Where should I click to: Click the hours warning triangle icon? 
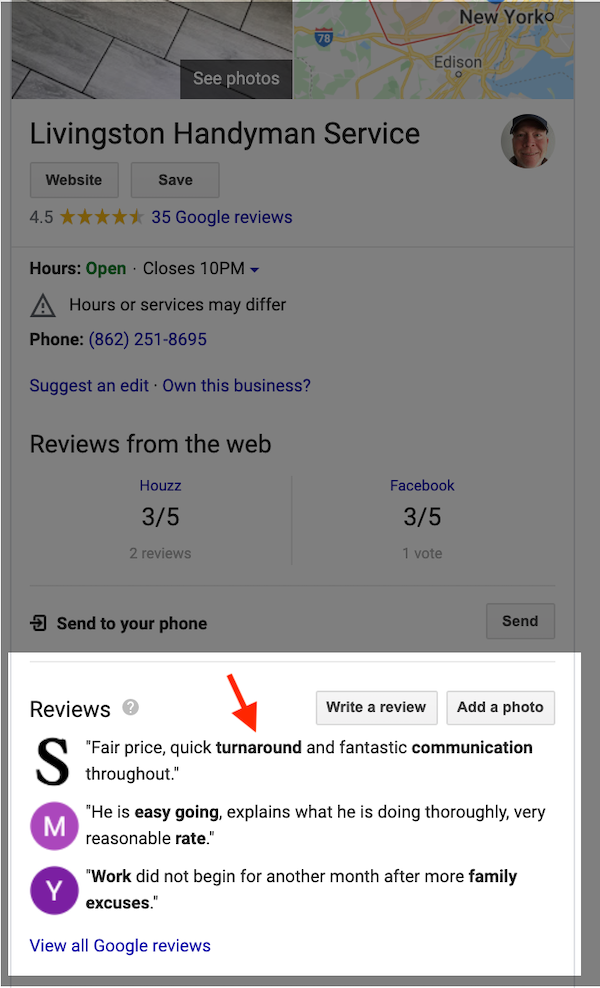click(42, 303)
